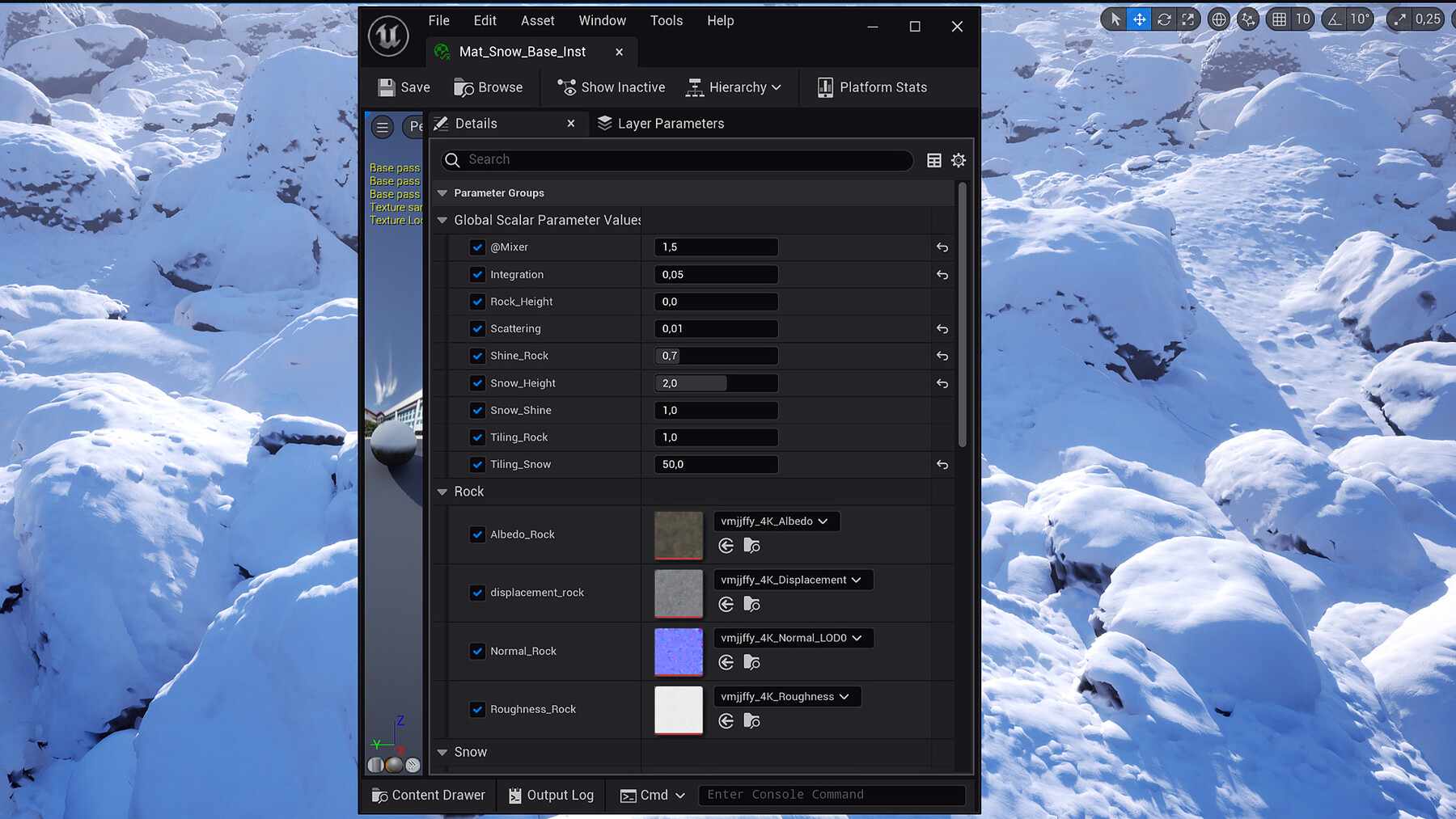The width and height of the screenshot is (1456, 819).
Task: Use the folder/browse icon beside Albedo_Rock texture
Action: pyautogui.click(x=751, y=546)
